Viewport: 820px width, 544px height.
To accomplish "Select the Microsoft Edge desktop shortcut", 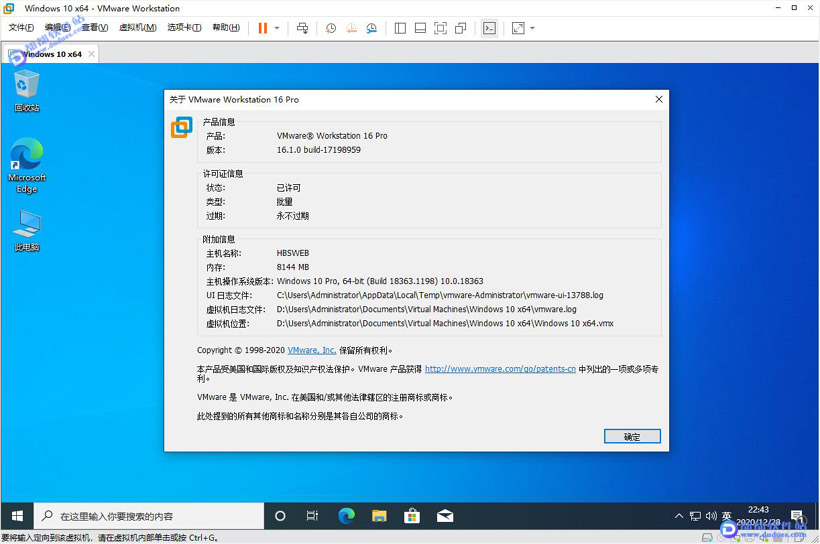I will pos(27,165).
